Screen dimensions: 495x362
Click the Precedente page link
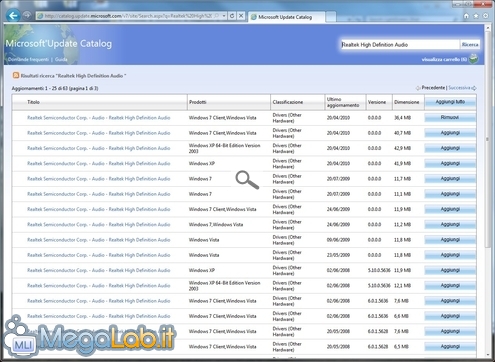433,88
